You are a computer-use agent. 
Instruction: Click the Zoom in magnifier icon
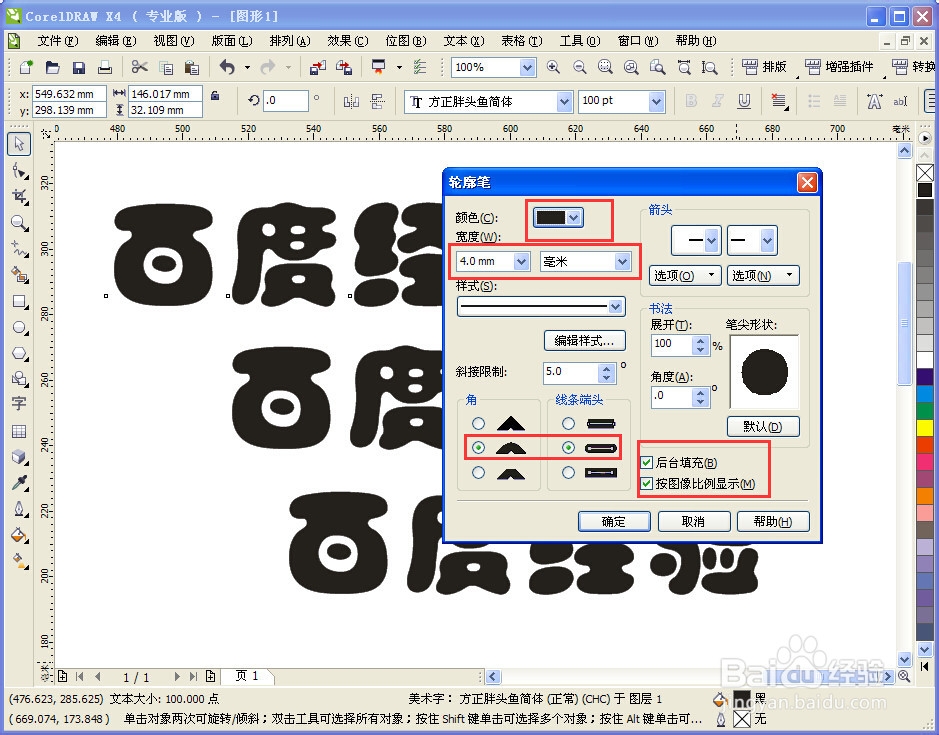[x=553, y=67]
